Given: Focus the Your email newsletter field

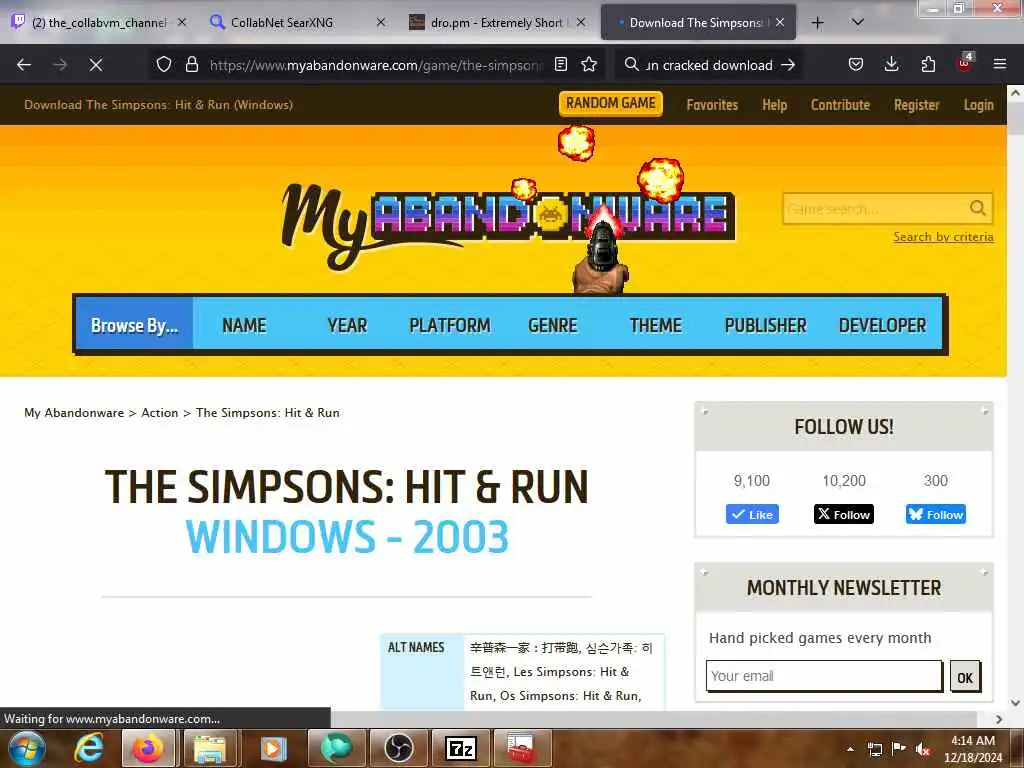Looking at the screenshot, I should pos(824,676).
